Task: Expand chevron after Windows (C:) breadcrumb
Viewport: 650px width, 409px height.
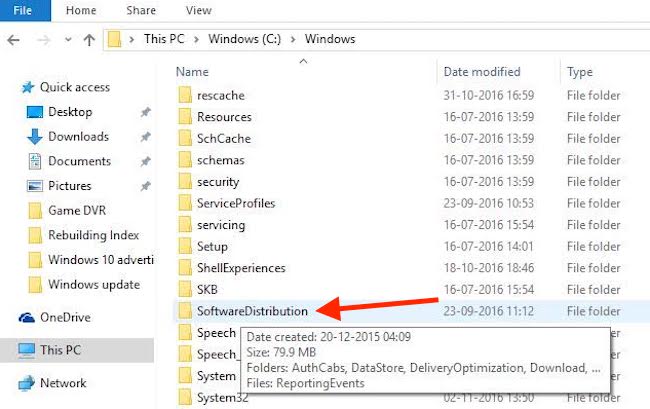Action: pyautogui.click(x=293, y=39)
